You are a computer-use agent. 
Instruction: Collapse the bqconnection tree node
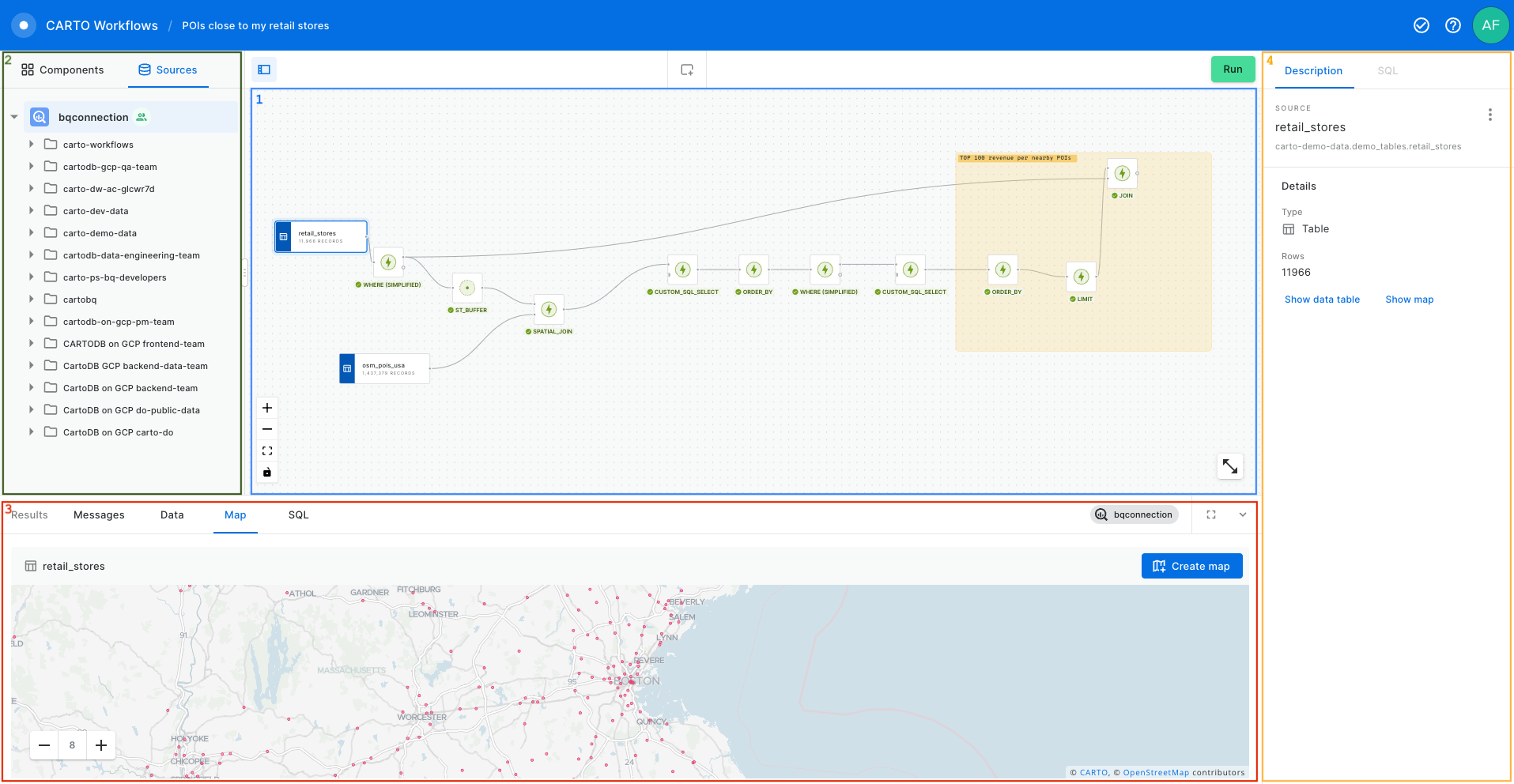[14, 117]
